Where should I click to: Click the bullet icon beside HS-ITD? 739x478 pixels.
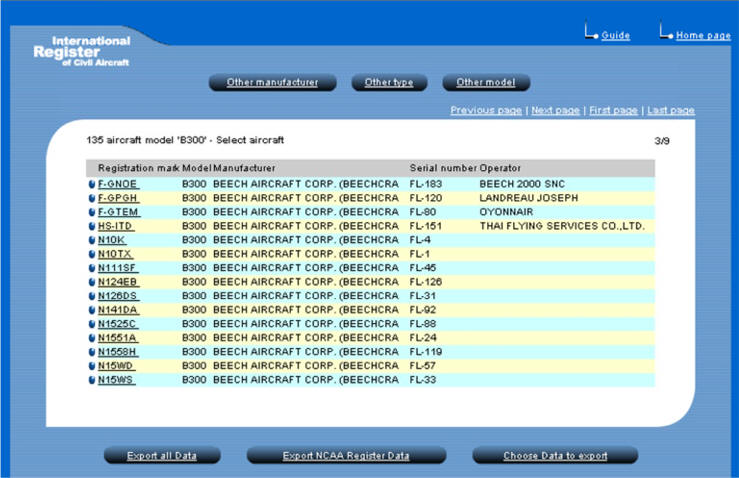(x=92, y=226)
